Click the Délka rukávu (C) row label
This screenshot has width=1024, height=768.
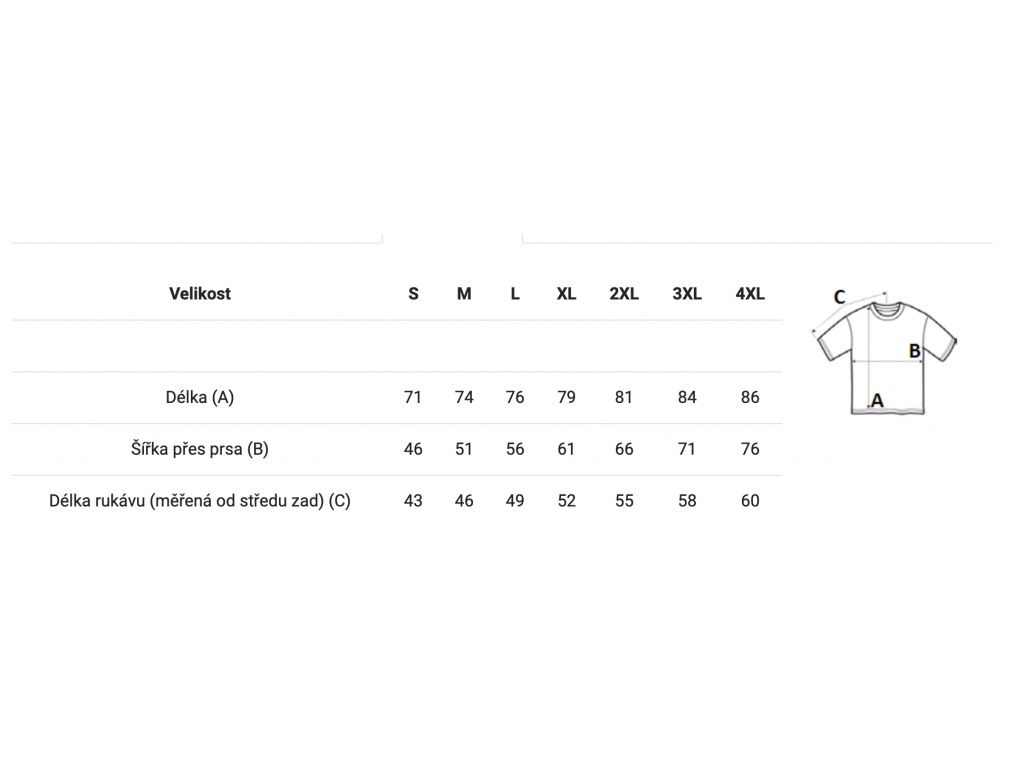[x=200, y=501]
